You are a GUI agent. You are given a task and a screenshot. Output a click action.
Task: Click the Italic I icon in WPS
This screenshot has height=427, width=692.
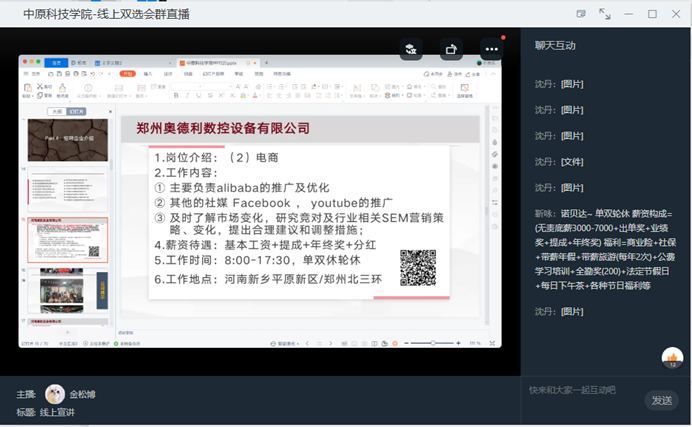tap(187, 95)
